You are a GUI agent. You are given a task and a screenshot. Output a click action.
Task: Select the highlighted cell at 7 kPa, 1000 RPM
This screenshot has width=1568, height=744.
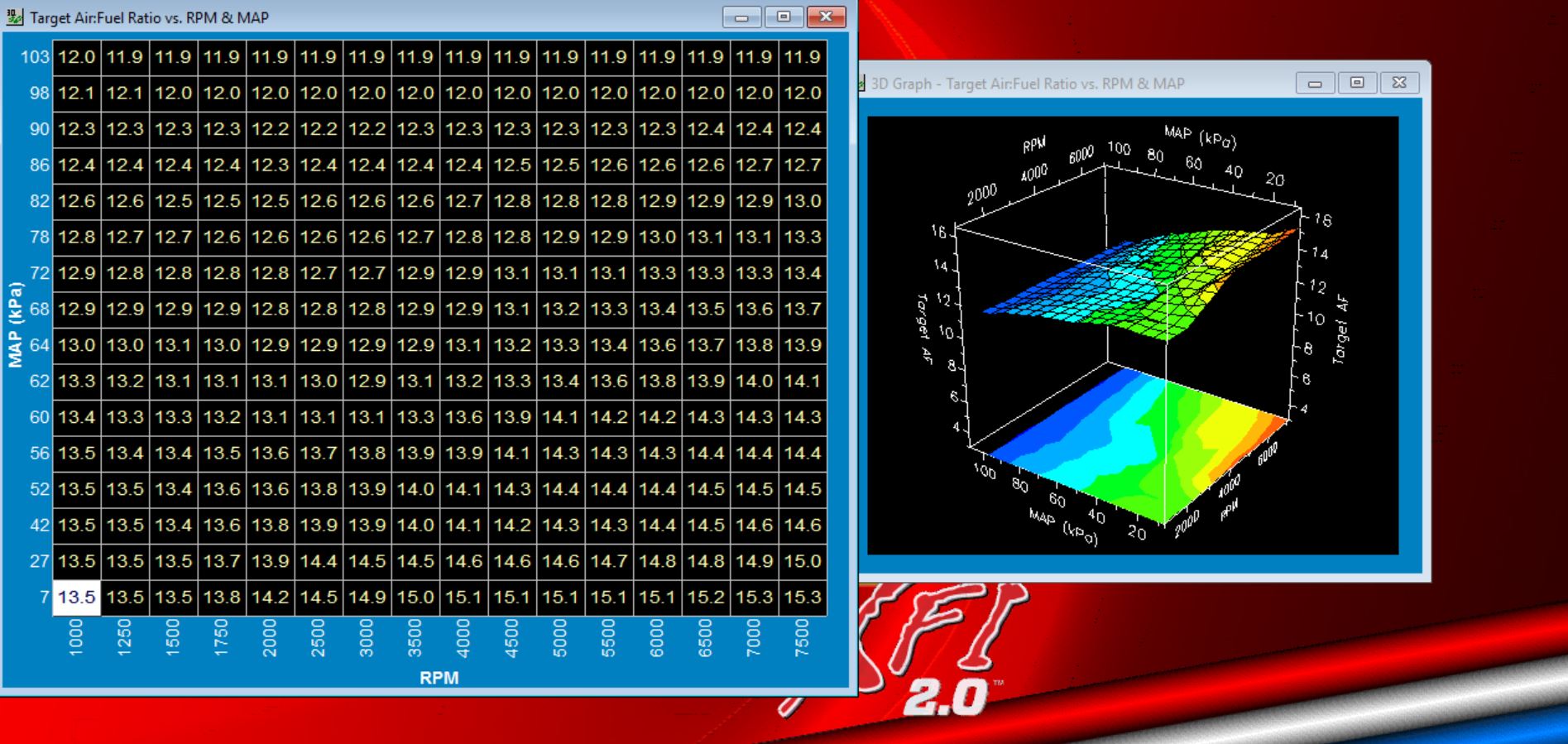(76, 597)
